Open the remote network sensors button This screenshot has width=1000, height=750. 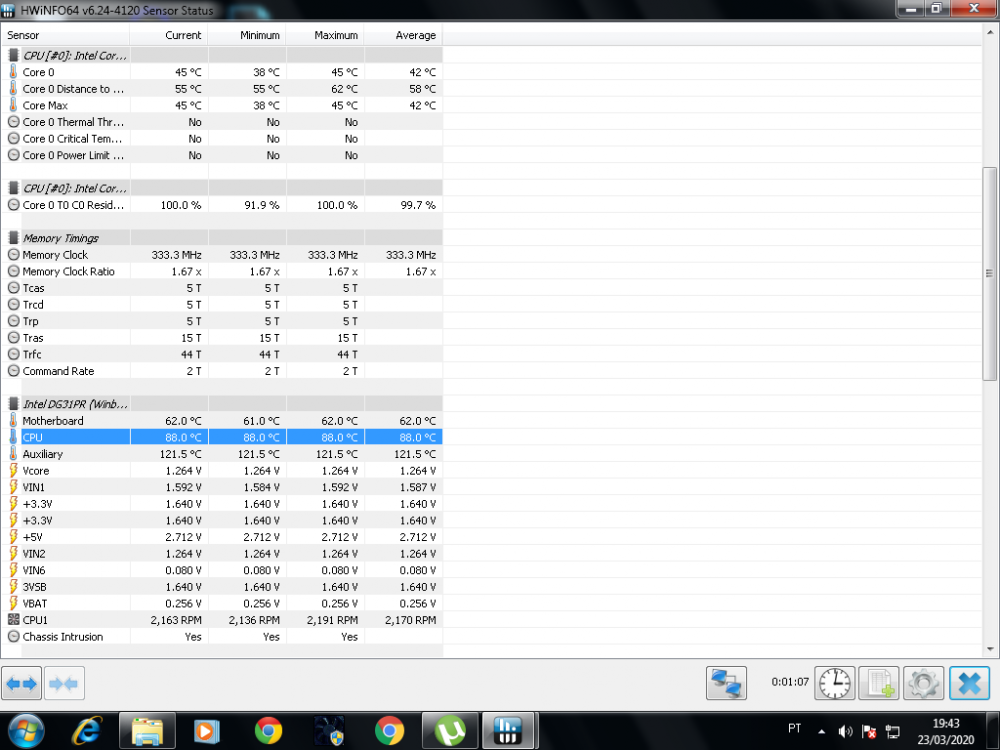(x=726, y=683)
